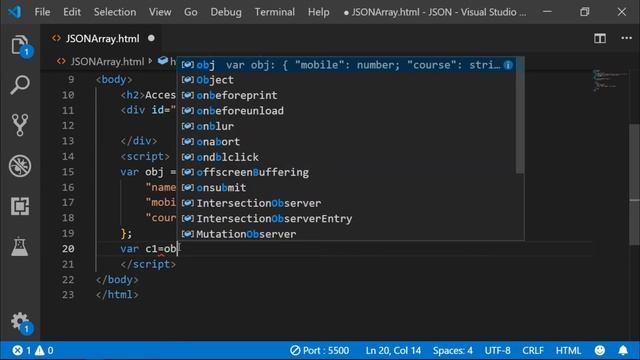Open the Help menu
Screen dimensions: 640x360
pyautogui.click(x=319, y=12)
